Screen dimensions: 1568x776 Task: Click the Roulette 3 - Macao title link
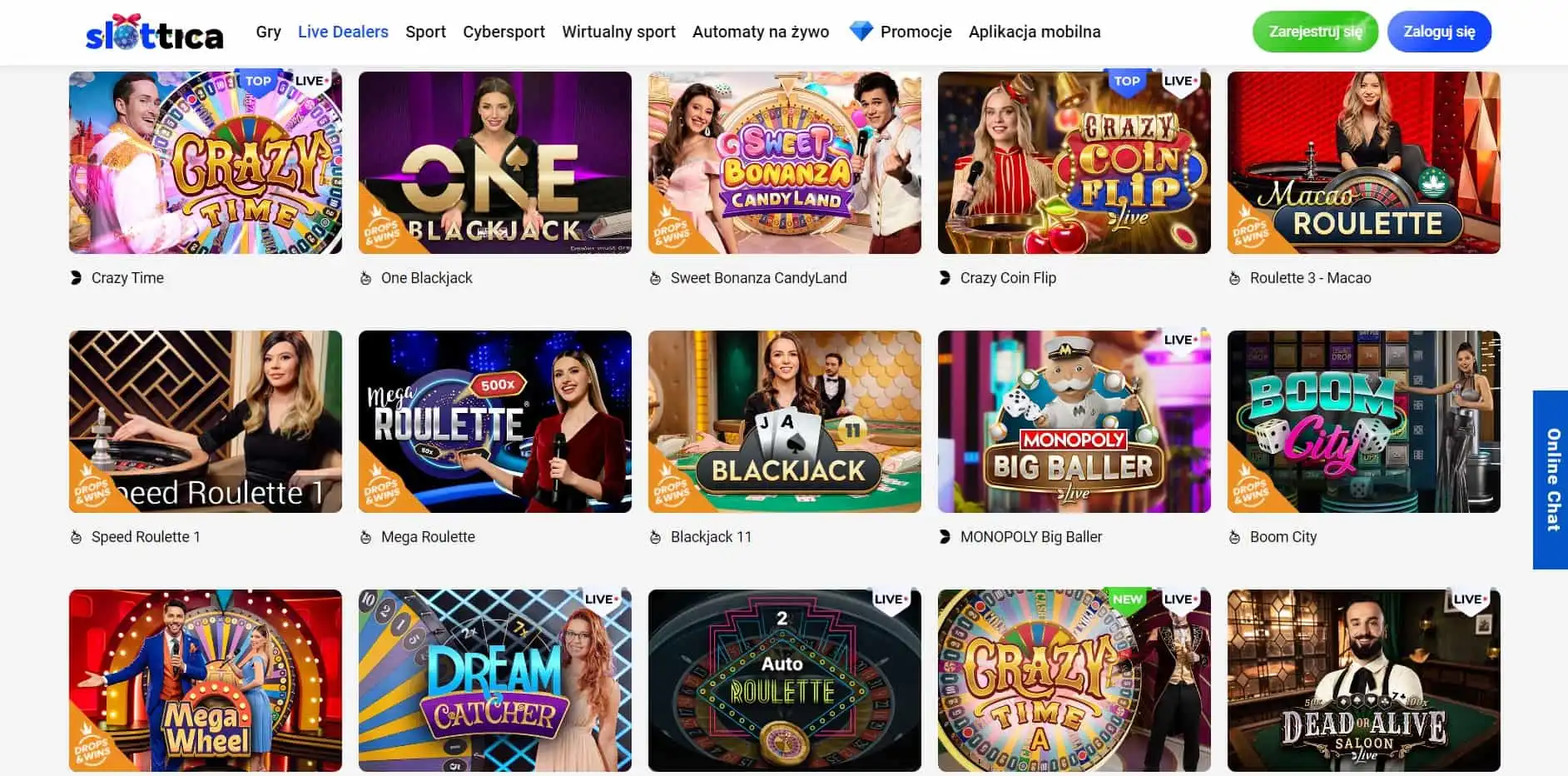coord(1310,278)
